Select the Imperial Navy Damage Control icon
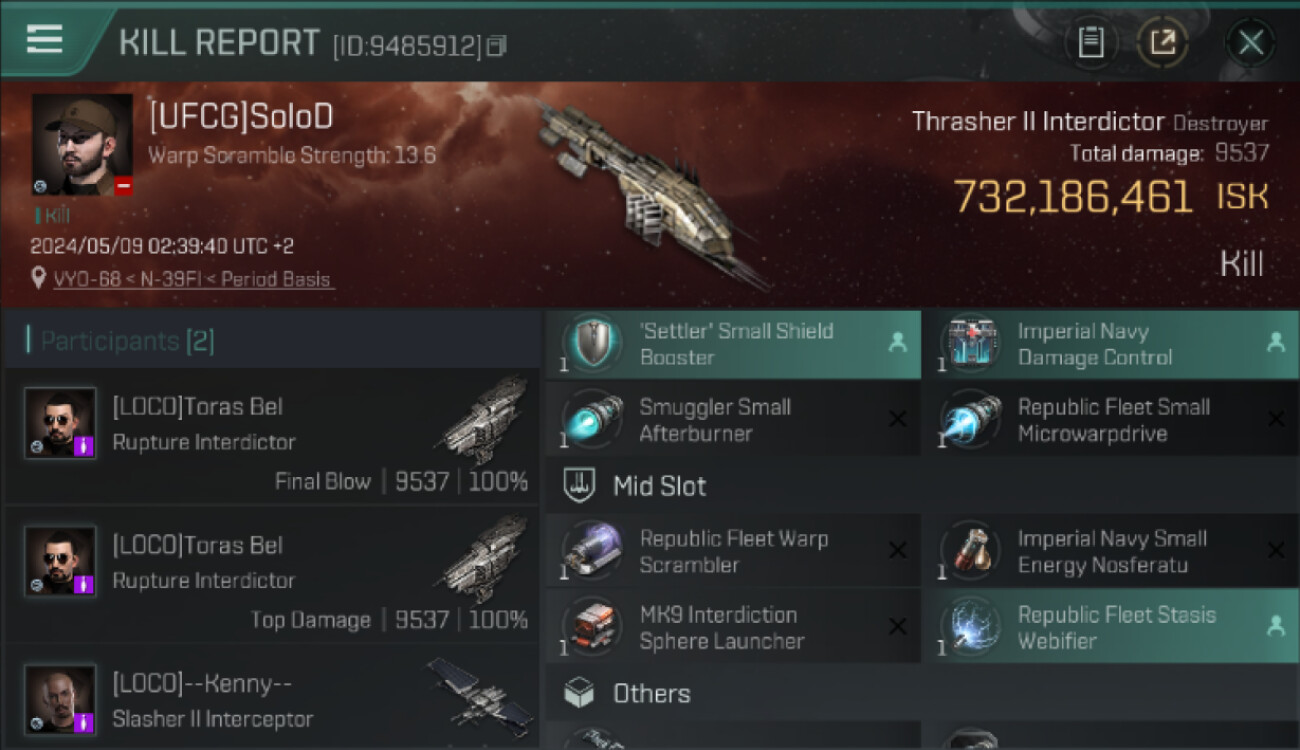This screenshot has width=1300, height=750. 970,344
